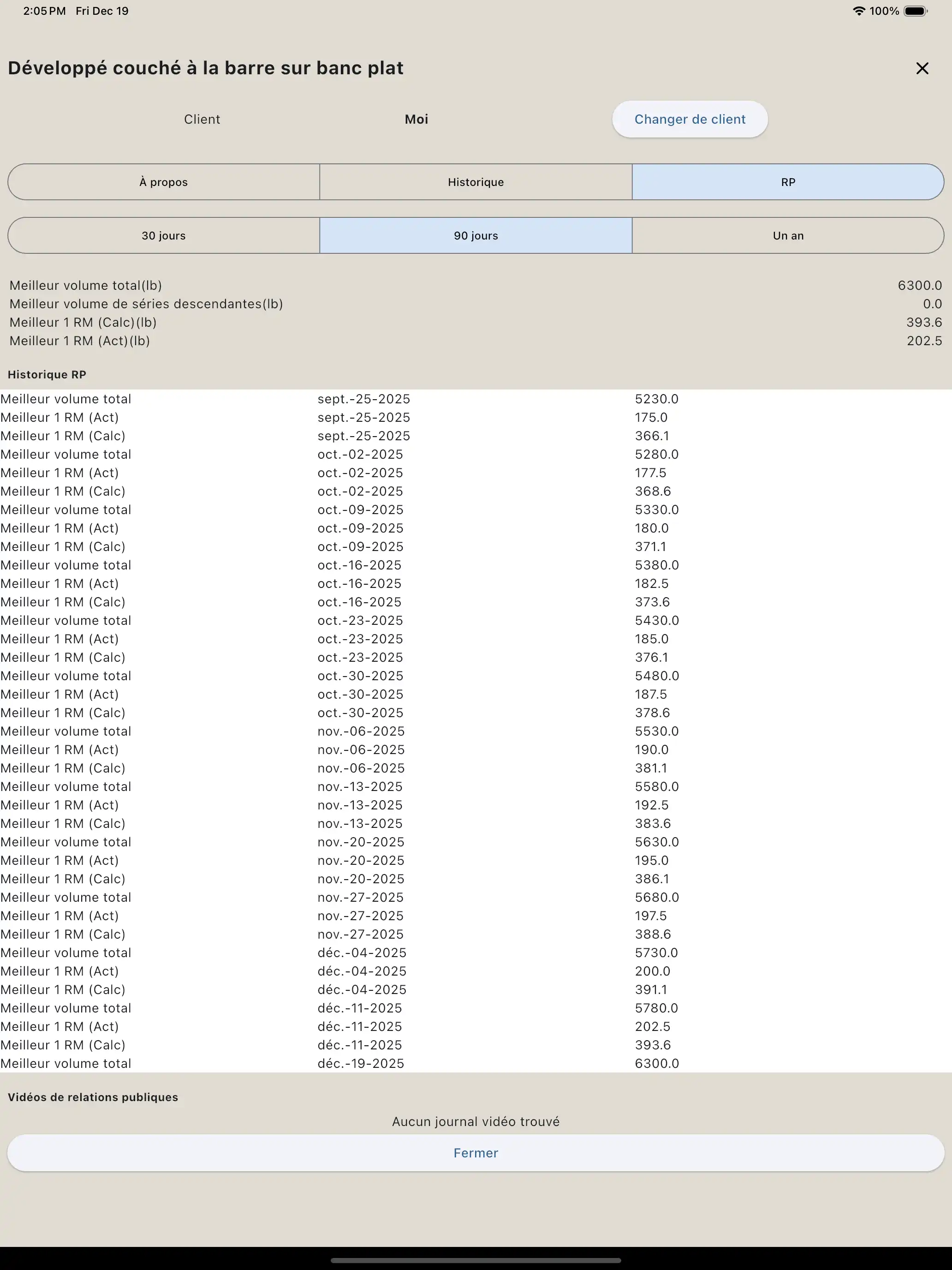Select the Client option

[202, 120]
